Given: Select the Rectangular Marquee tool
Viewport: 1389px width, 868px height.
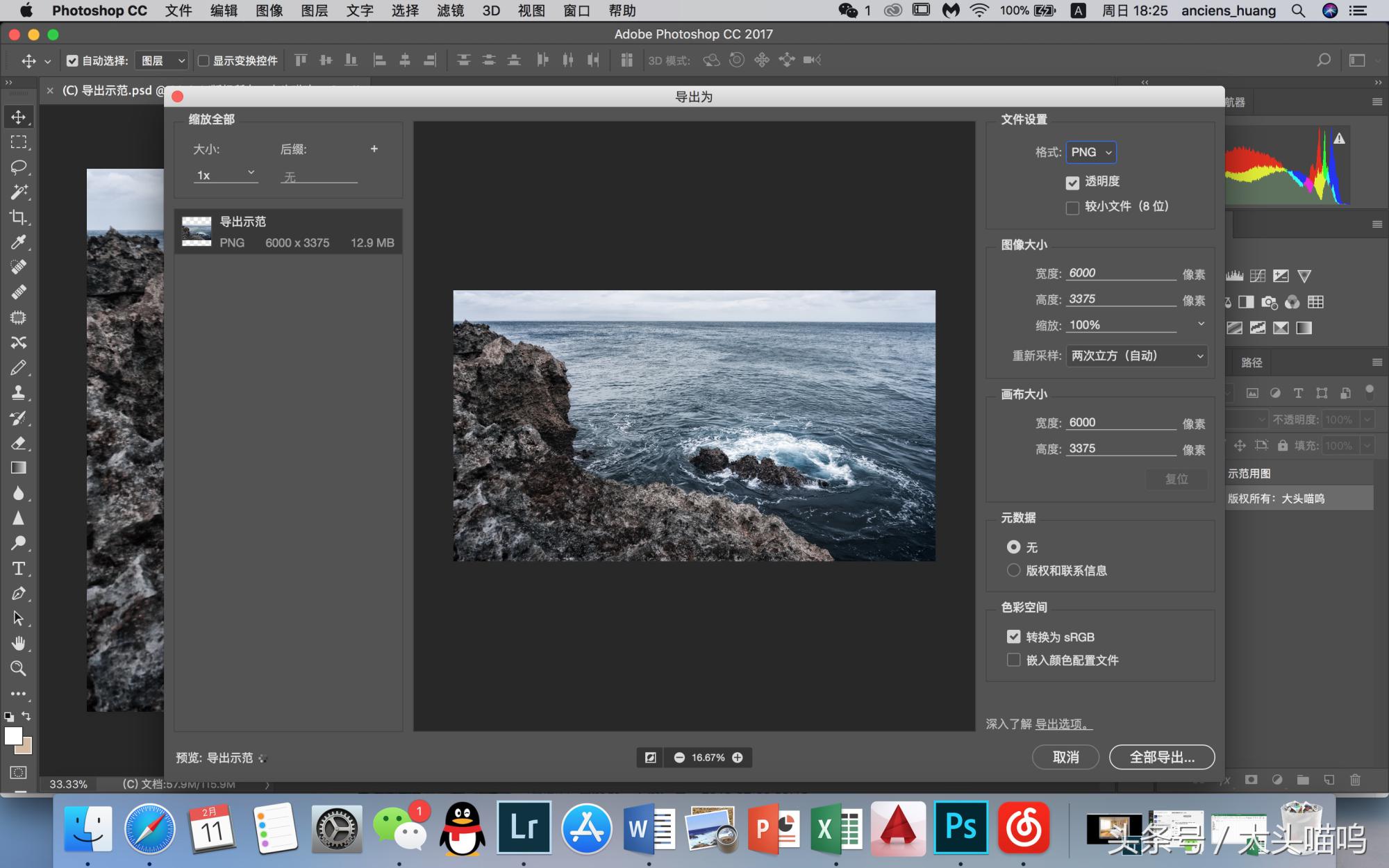Looking at the screenshot, I should click(19, 142).
